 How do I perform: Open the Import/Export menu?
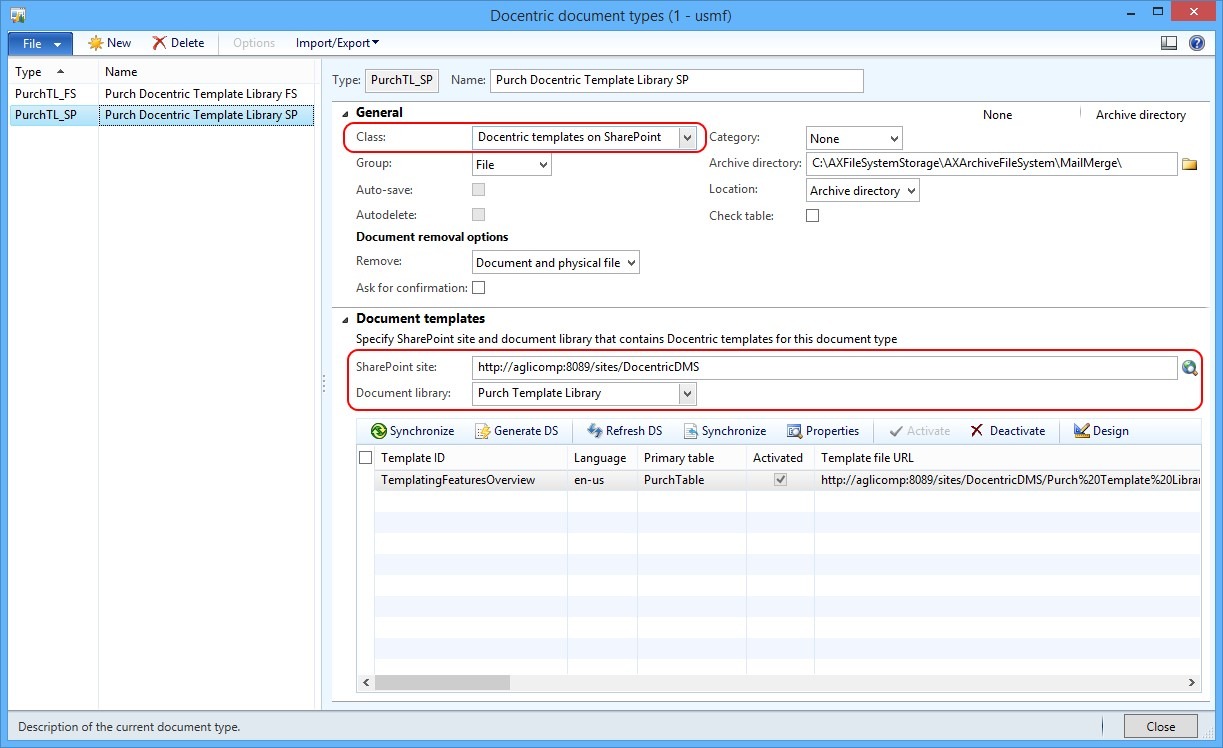tap(337, 43)
